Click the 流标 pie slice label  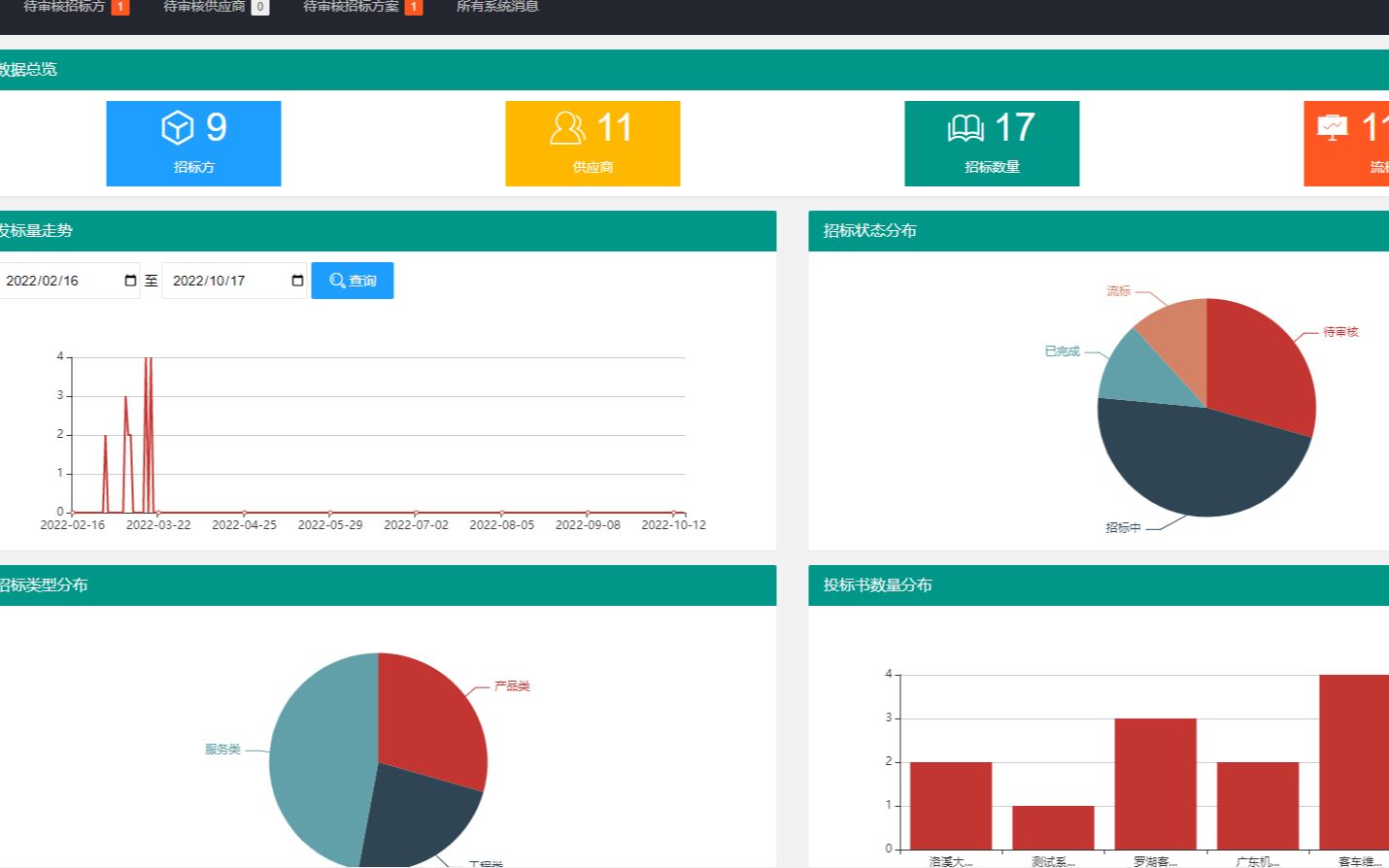[1119, 291]
